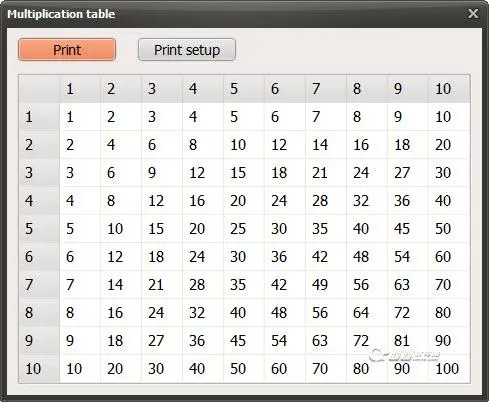Click the cell showing 64
Viewport: 489px width, 402px height.
[367, 313]
